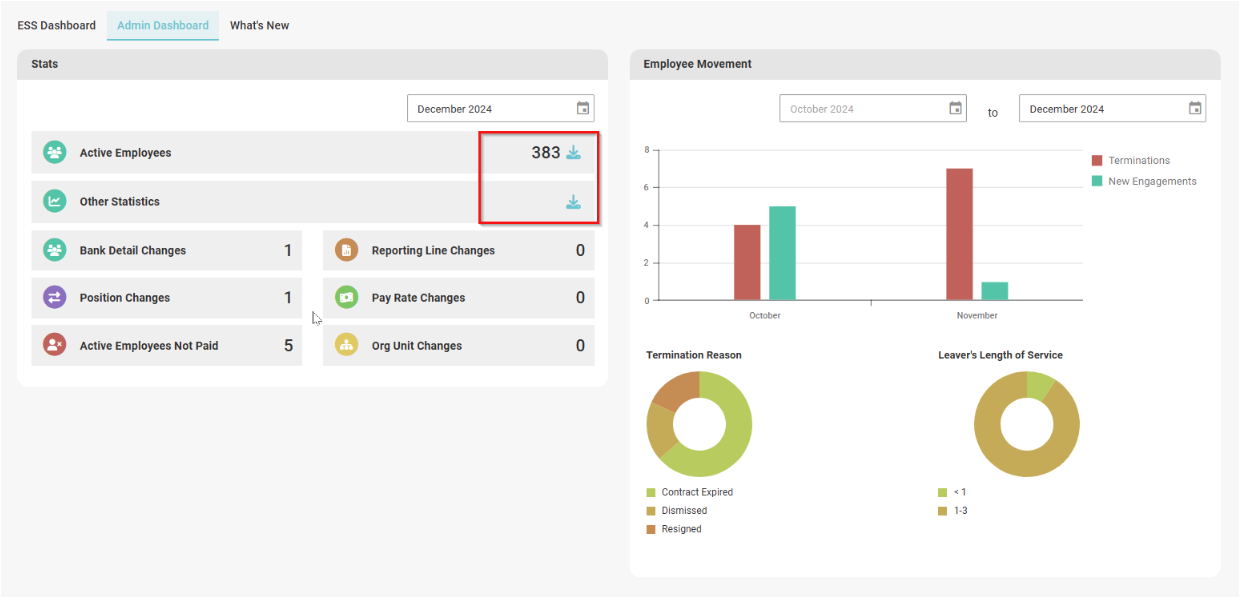Download the Active Employees report

coord(573,153)
